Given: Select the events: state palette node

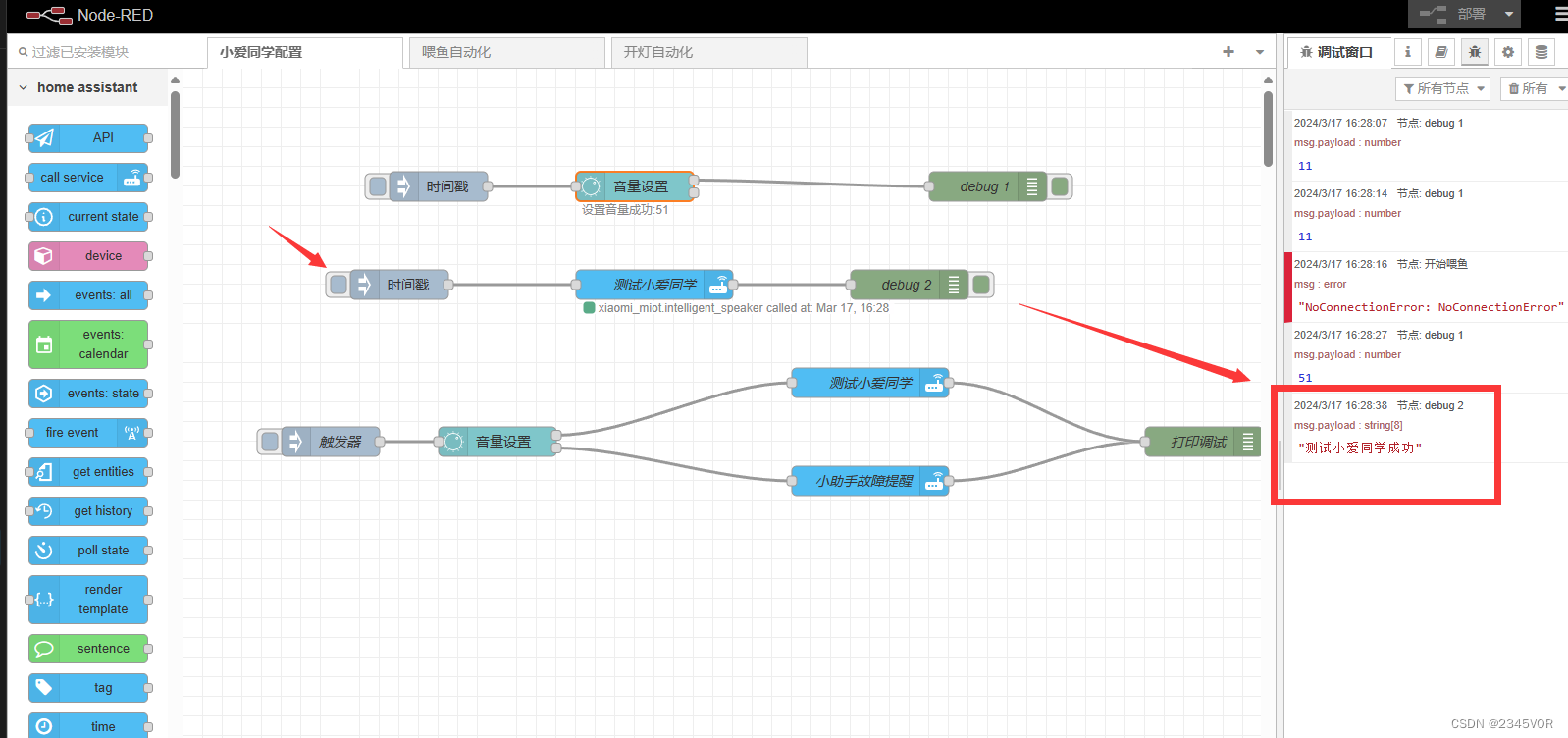Looking at the screenshot, I should coord(88,394).
